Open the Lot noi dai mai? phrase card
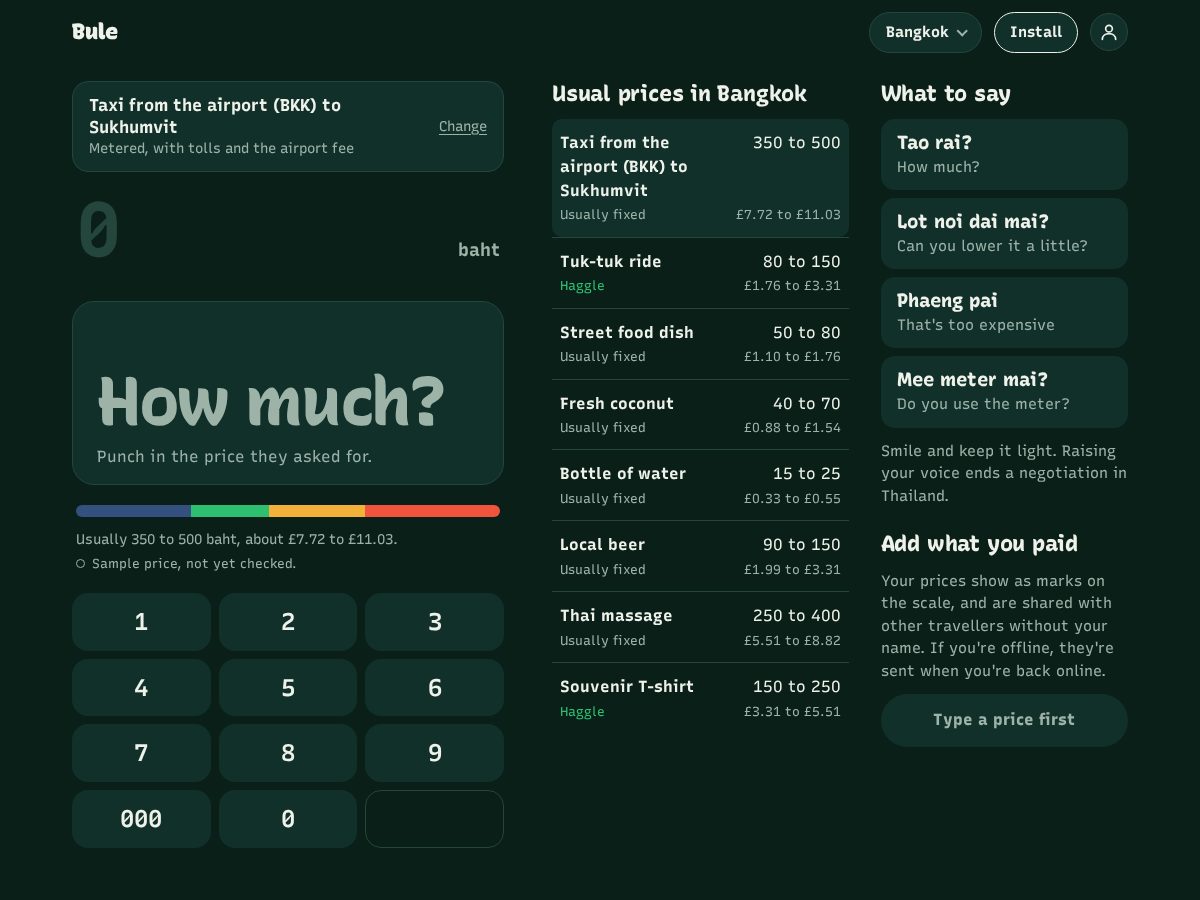This screenshot has width=1200, height=900. tap(1004, 233)
